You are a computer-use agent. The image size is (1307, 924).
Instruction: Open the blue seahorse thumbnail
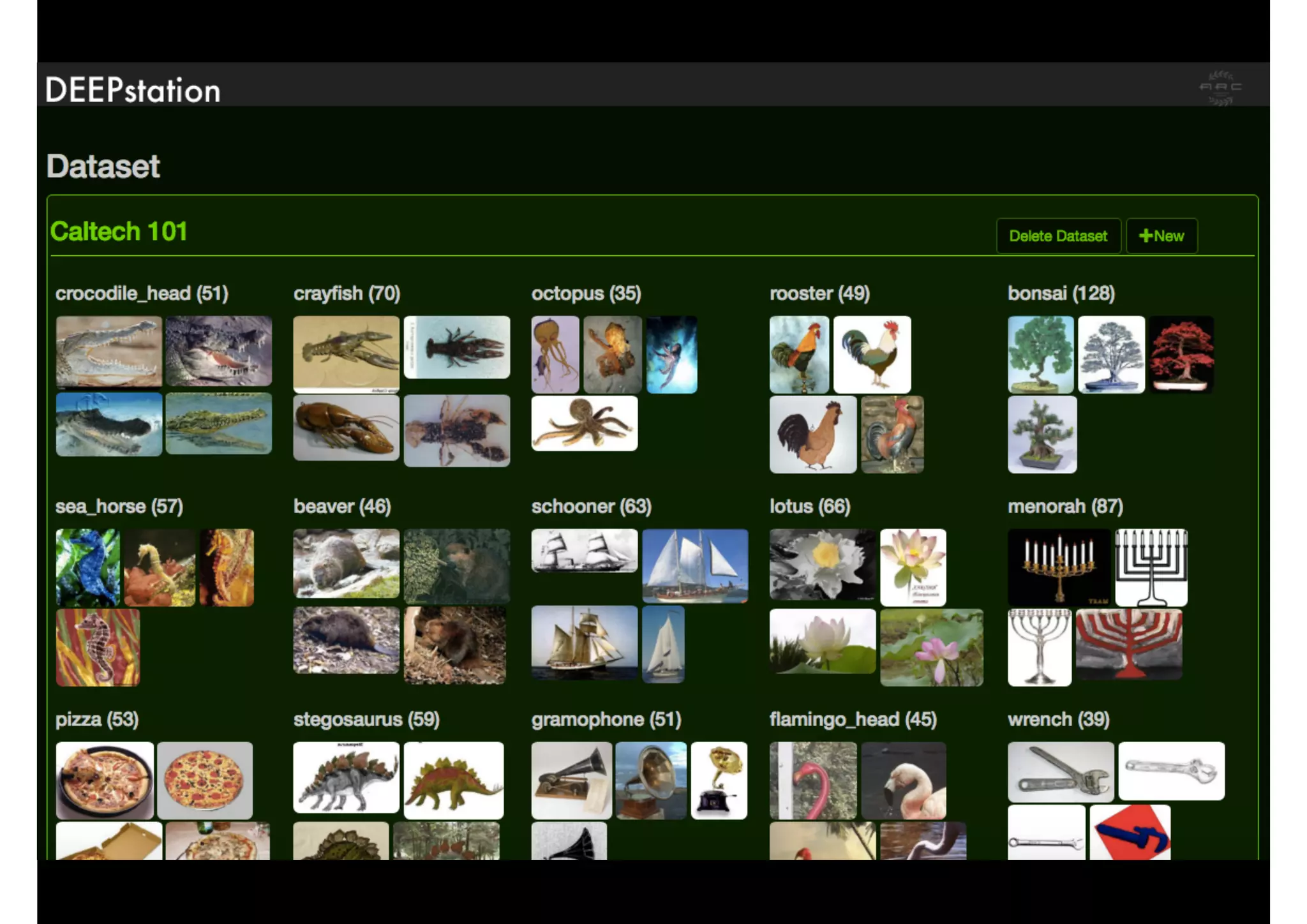click(x=87, y=567)
